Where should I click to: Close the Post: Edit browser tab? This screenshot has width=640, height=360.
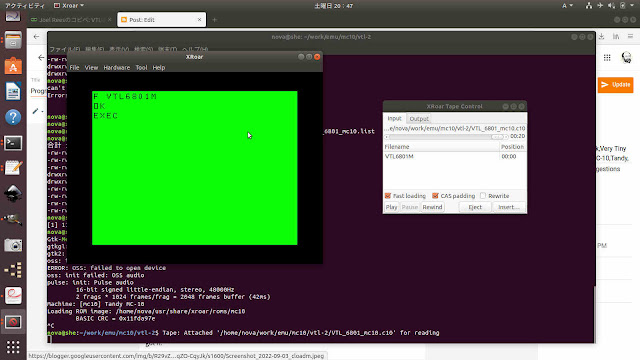click(199, 20)
